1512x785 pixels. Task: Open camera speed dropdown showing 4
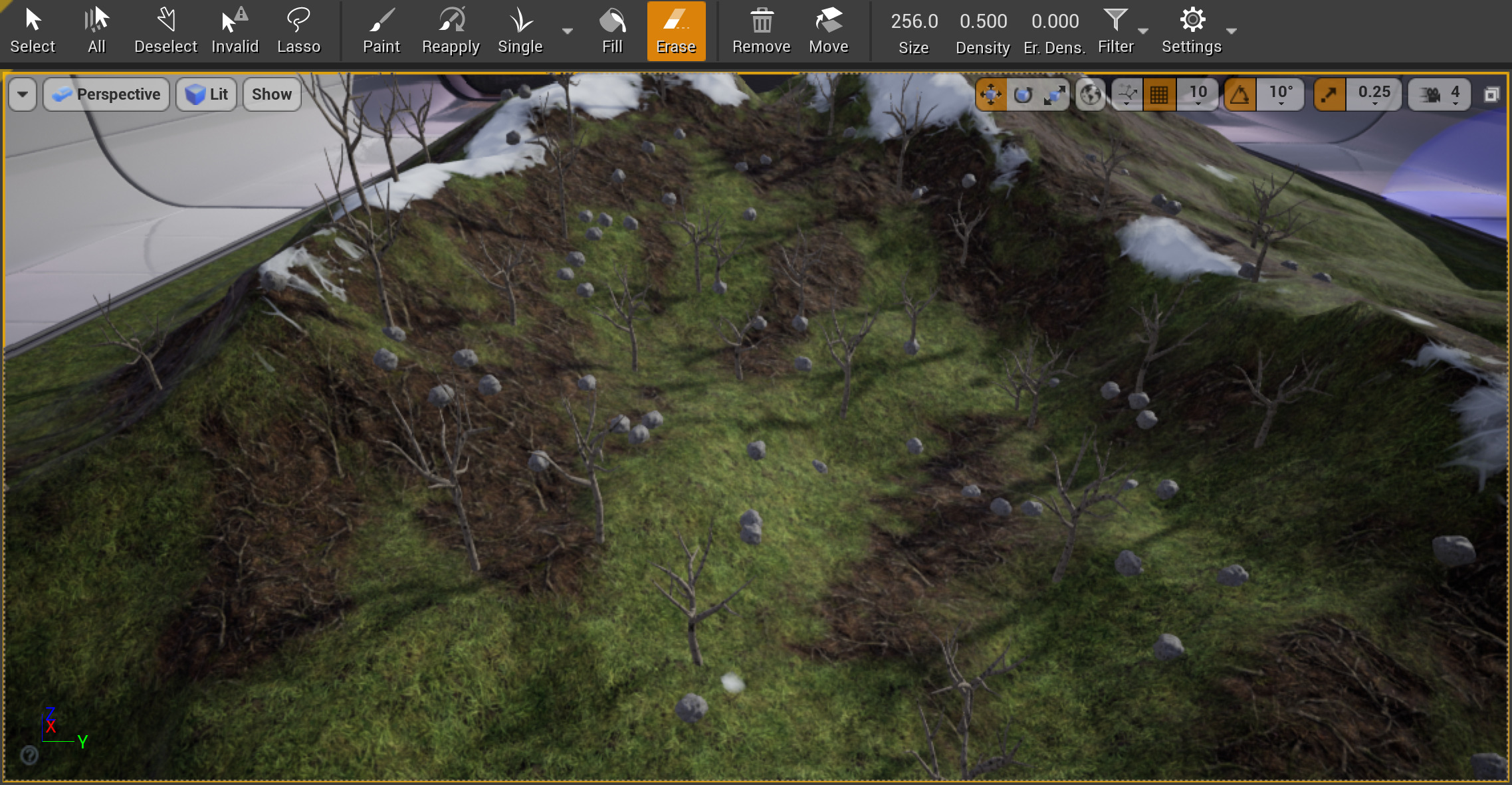[1440, 94]
